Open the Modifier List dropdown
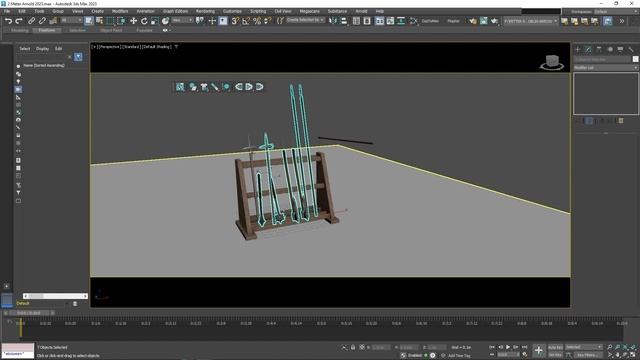The width and height of the screenshot is (640, 360). 606,68
